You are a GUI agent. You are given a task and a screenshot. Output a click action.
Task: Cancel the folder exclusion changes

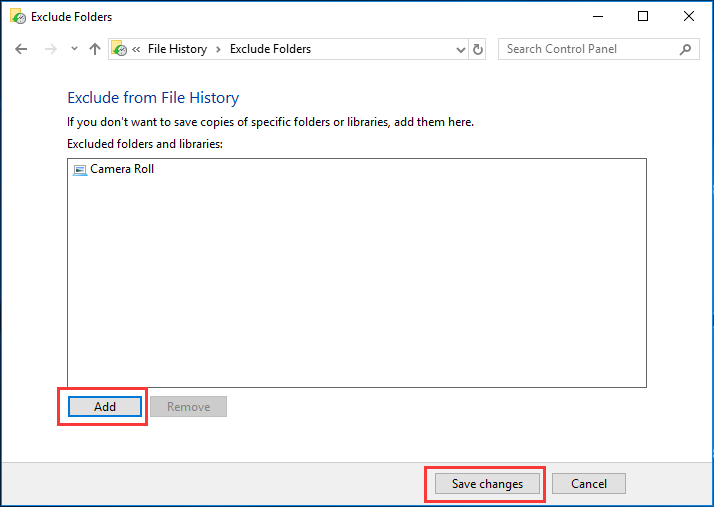pyautogui.click(x=588, y=484)
